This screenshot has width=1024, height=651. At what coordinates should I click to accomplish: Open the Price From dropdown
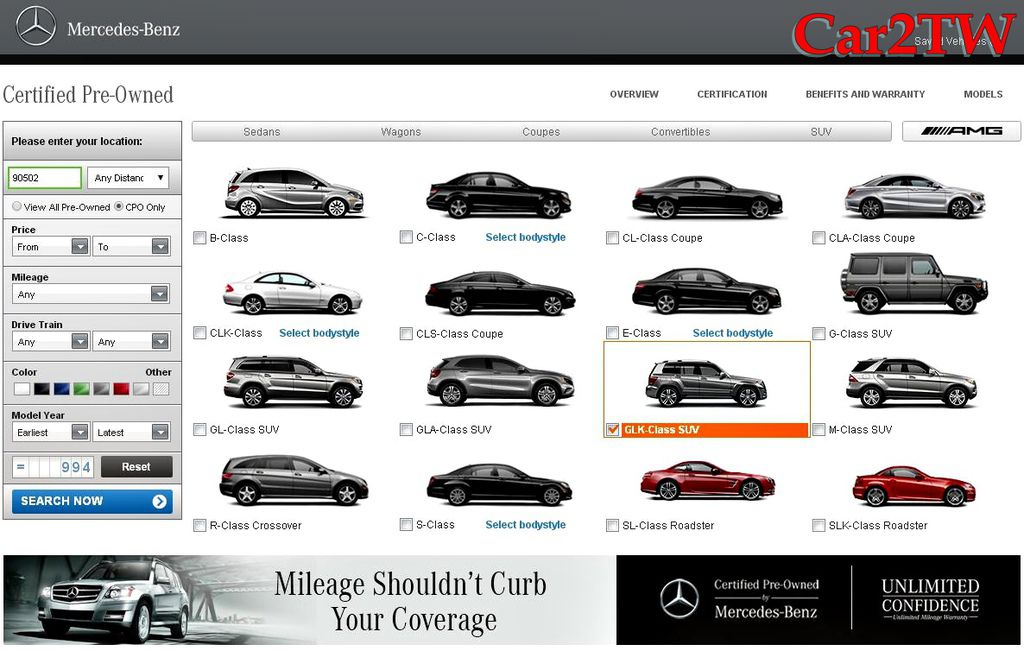(x=50, y=246)
